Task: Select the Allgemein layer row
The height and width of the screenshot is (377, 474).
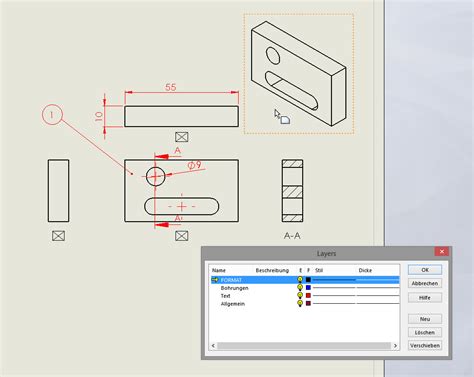Action: [305, 304]
